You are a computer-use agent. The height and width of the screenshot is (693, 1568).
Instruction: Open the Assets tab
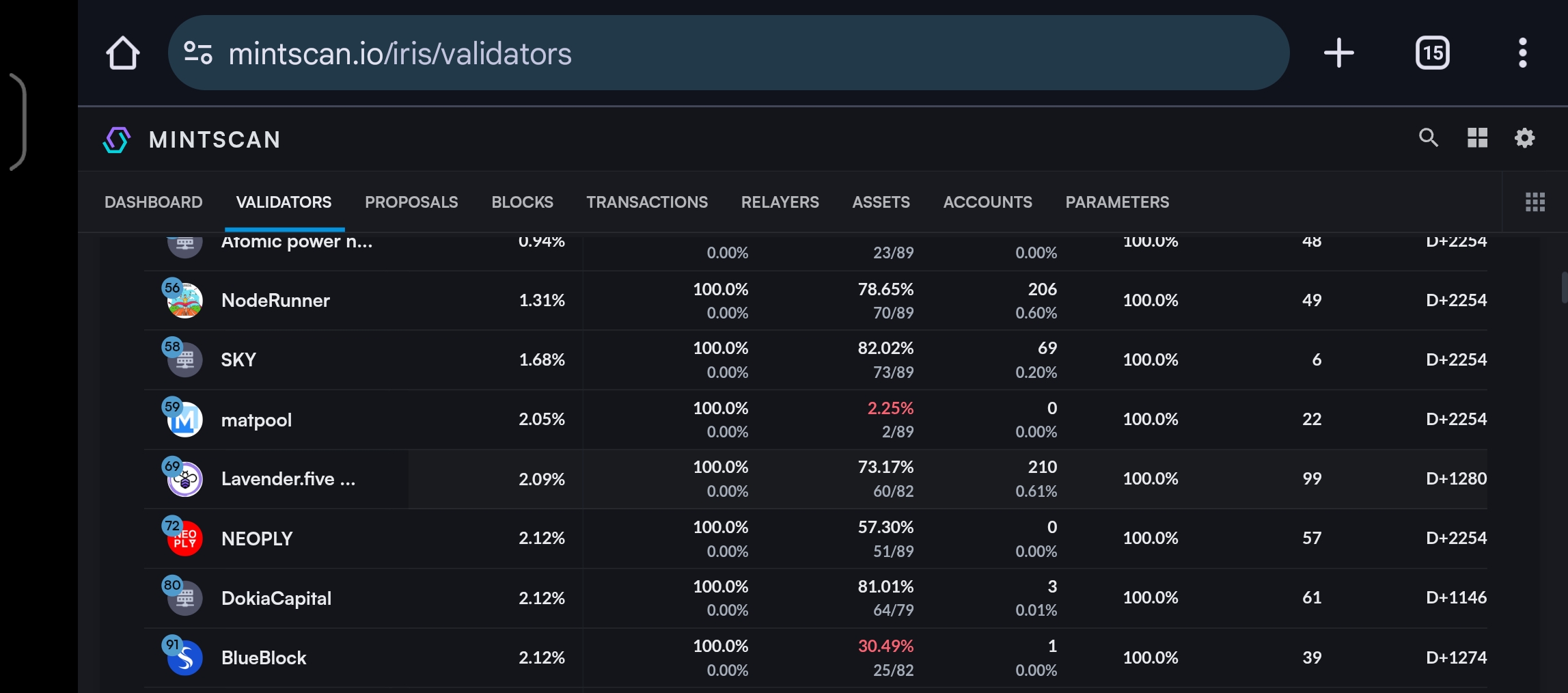tap(881, 202)
